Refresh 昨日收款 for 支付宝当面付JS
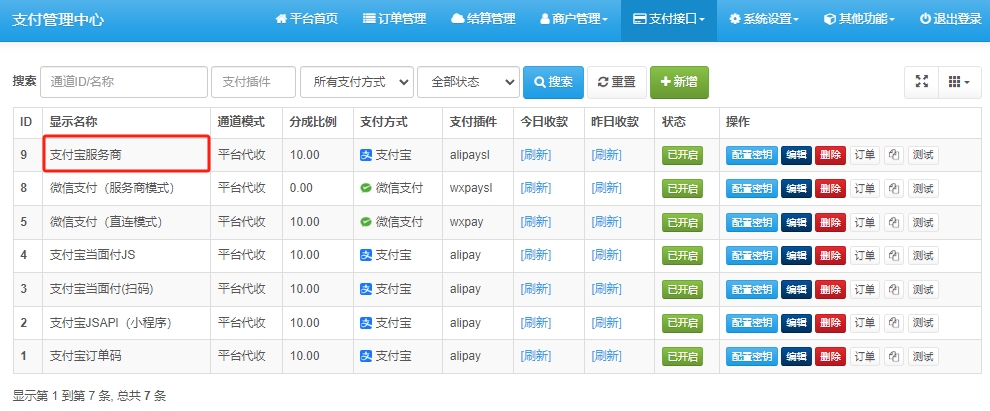990x411 pixels. tap(606, 256)
